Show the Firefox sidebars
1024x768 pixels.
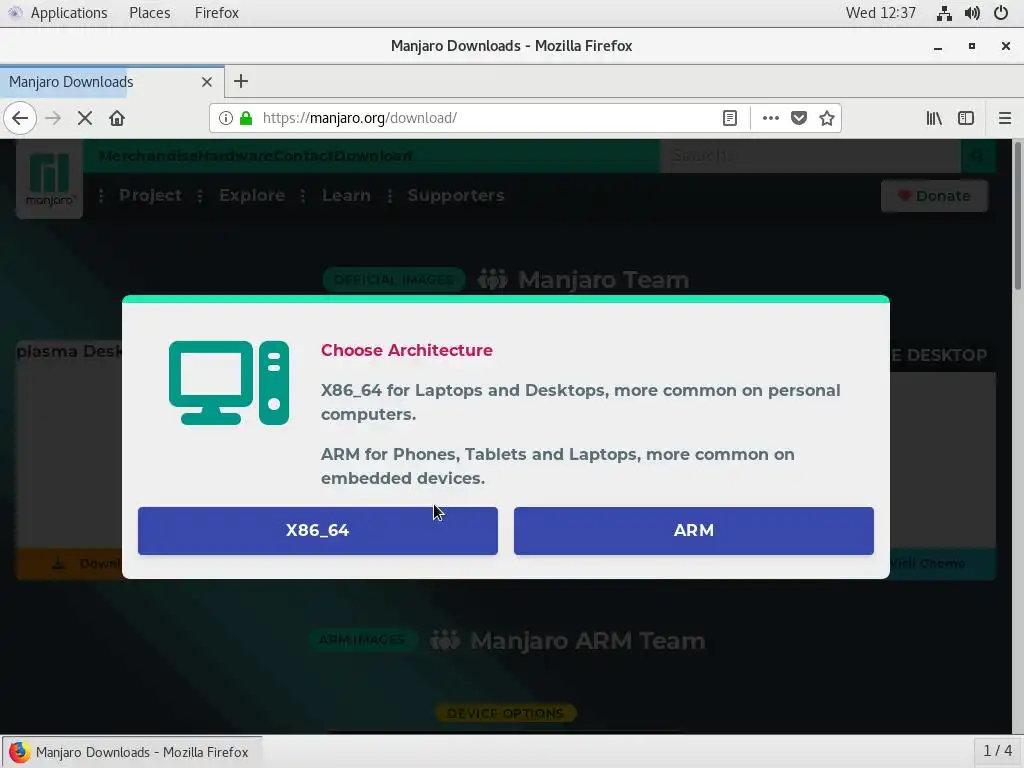tap(966, 118)
